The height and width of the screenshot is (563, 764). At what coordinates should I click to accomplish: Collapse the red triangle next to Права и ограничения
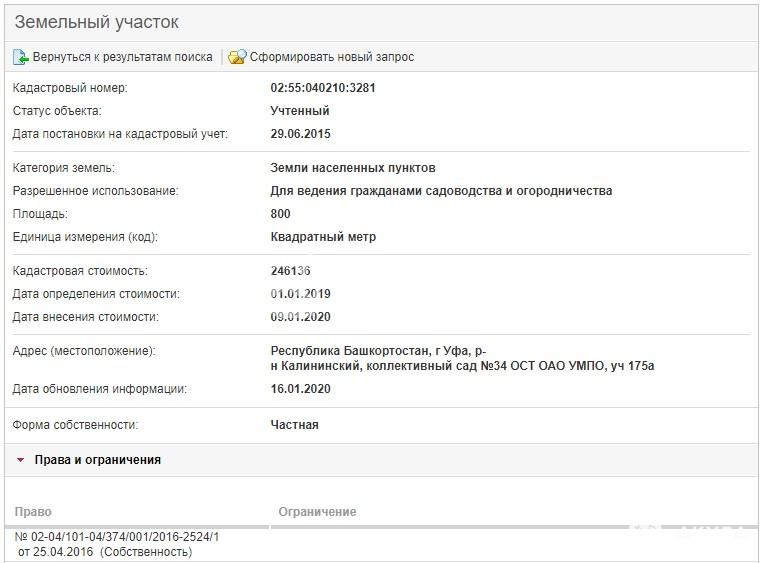(x=20, y=460)
